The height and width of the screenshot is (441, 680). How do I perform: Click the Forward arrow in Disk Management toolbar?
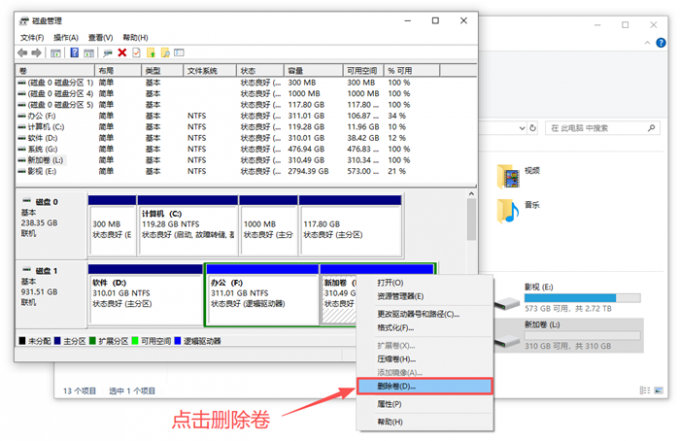(x=37, y=53)
